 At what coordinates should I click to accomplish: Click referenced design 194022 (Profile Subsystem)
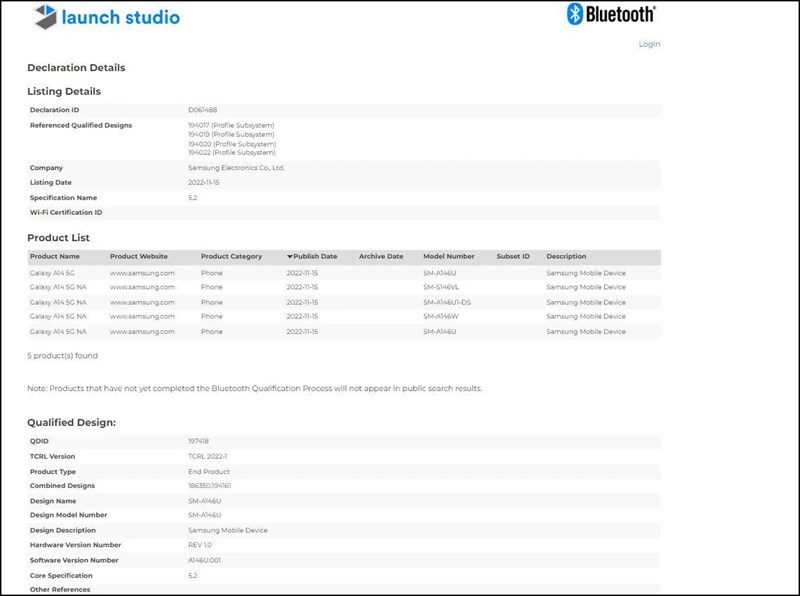[232, 152]
